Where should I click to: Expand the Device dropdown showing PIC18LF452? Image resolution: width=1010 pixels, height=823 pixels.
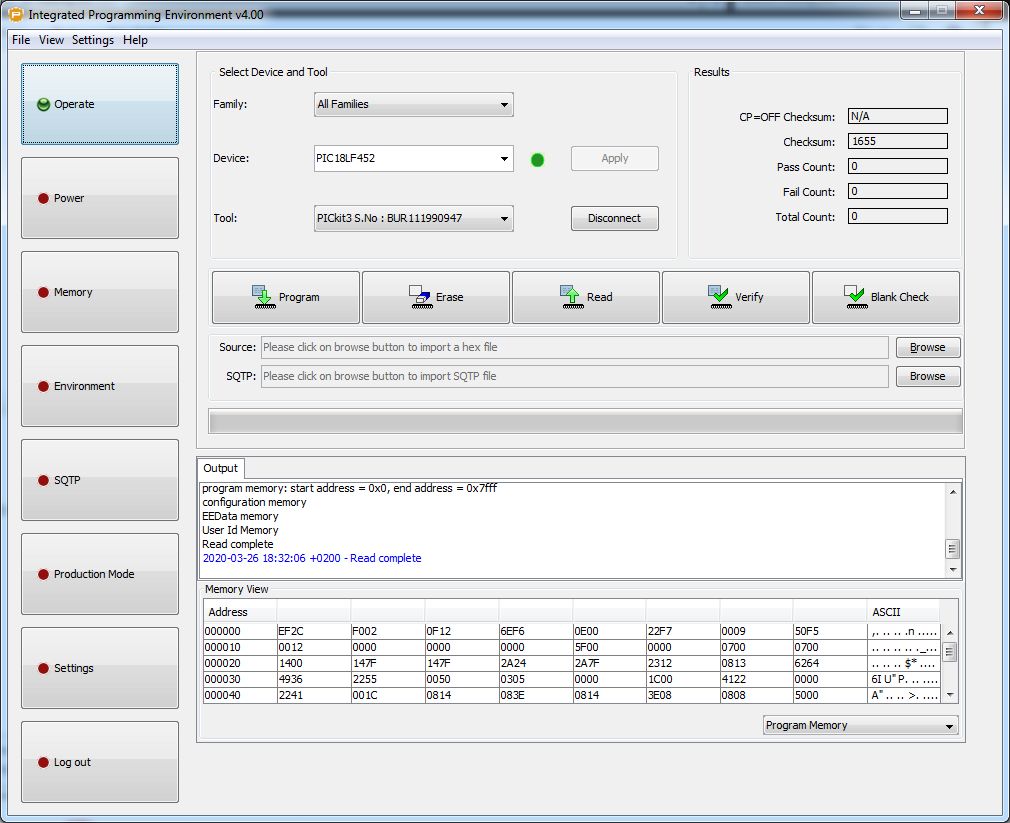point(414,158)
